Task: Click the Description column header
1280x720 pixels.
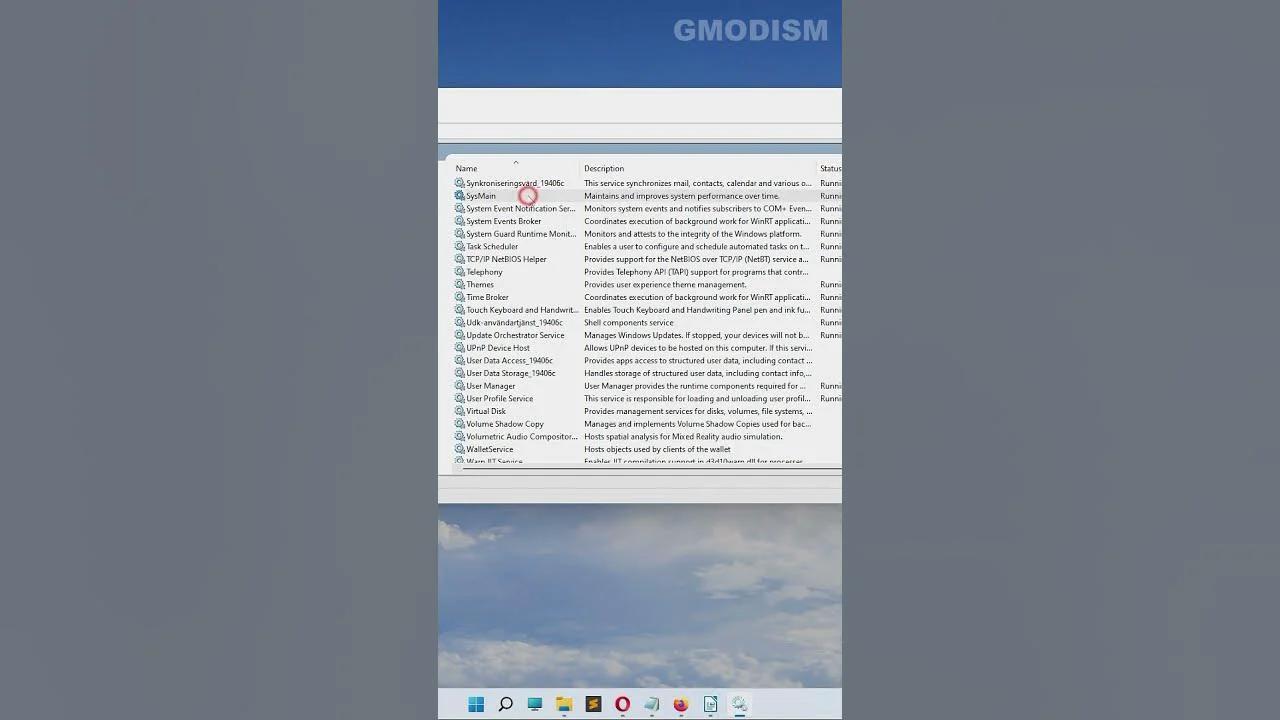Action: [x=604, y=168]
